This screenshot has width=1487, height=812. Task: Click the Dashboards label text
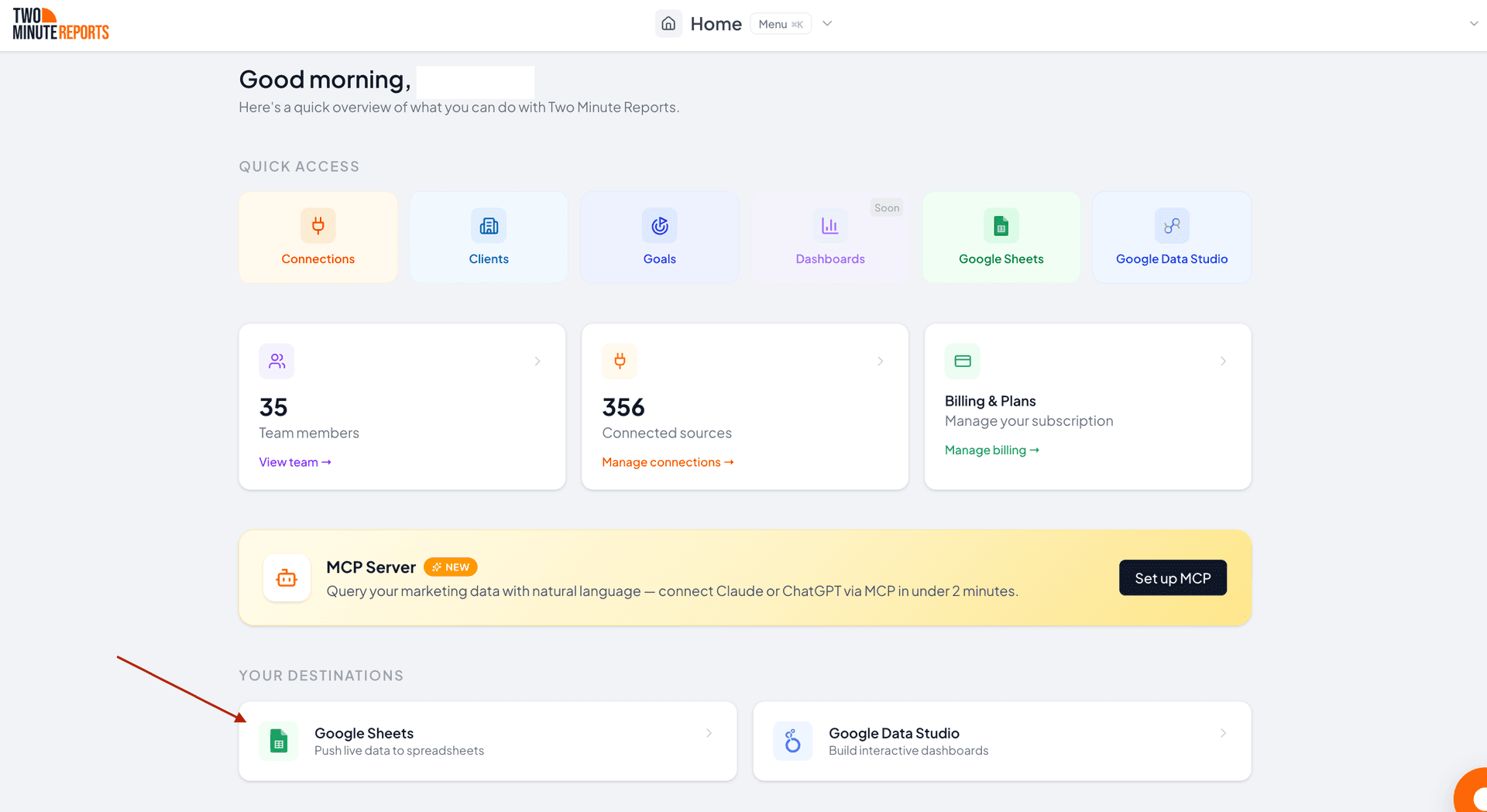(x=830, y=259)
